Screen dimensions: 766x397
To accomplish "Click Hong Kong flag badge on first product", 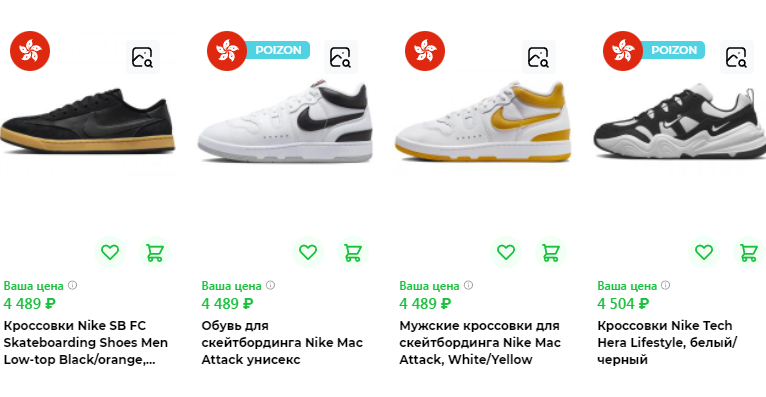I will pyautogui.click(x=30, y=51).
